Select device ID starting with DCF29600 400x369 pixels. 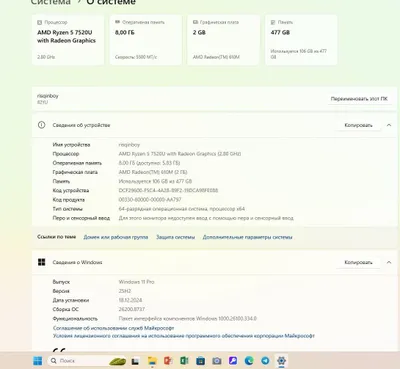coord(168,190)
